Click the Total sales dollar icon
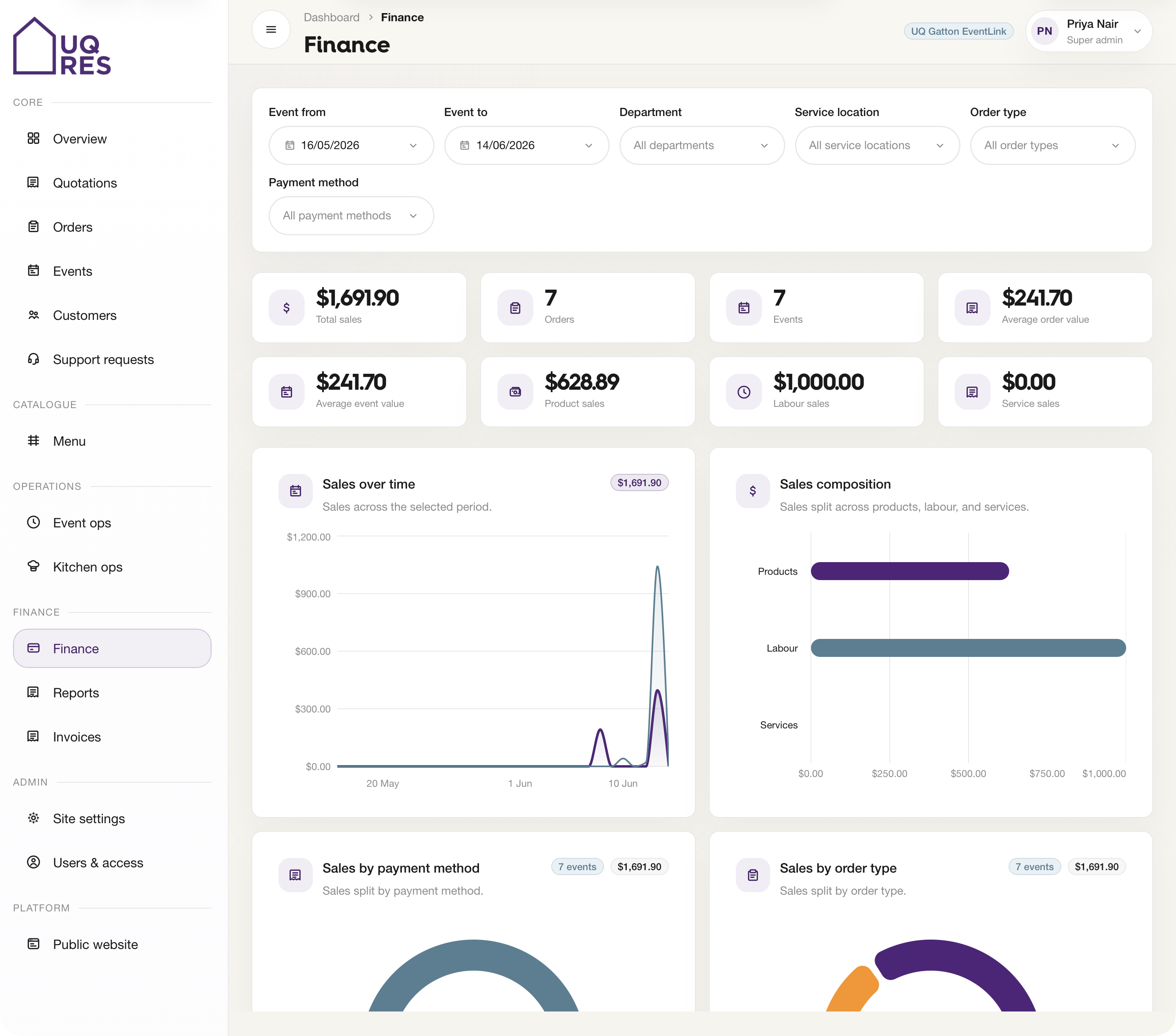The height and width of the screenshot is (1036, 1176). [x=287, y=308]
